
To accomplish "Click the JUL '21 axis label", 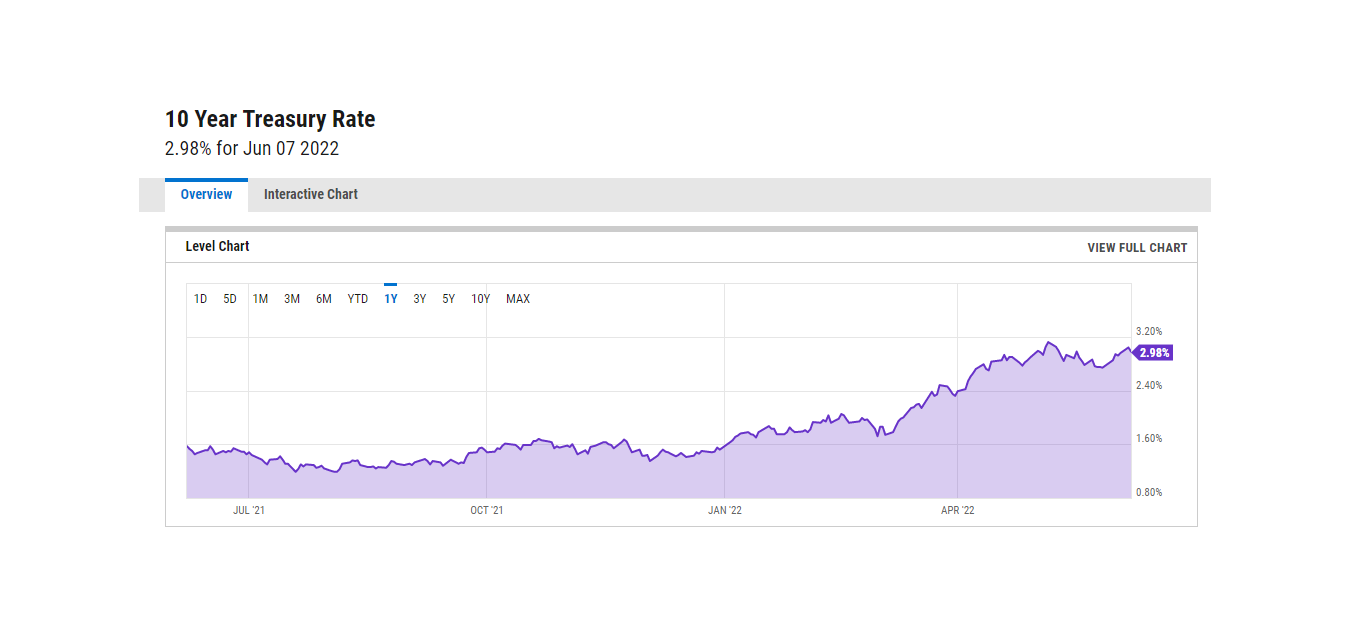I will 249,510.
